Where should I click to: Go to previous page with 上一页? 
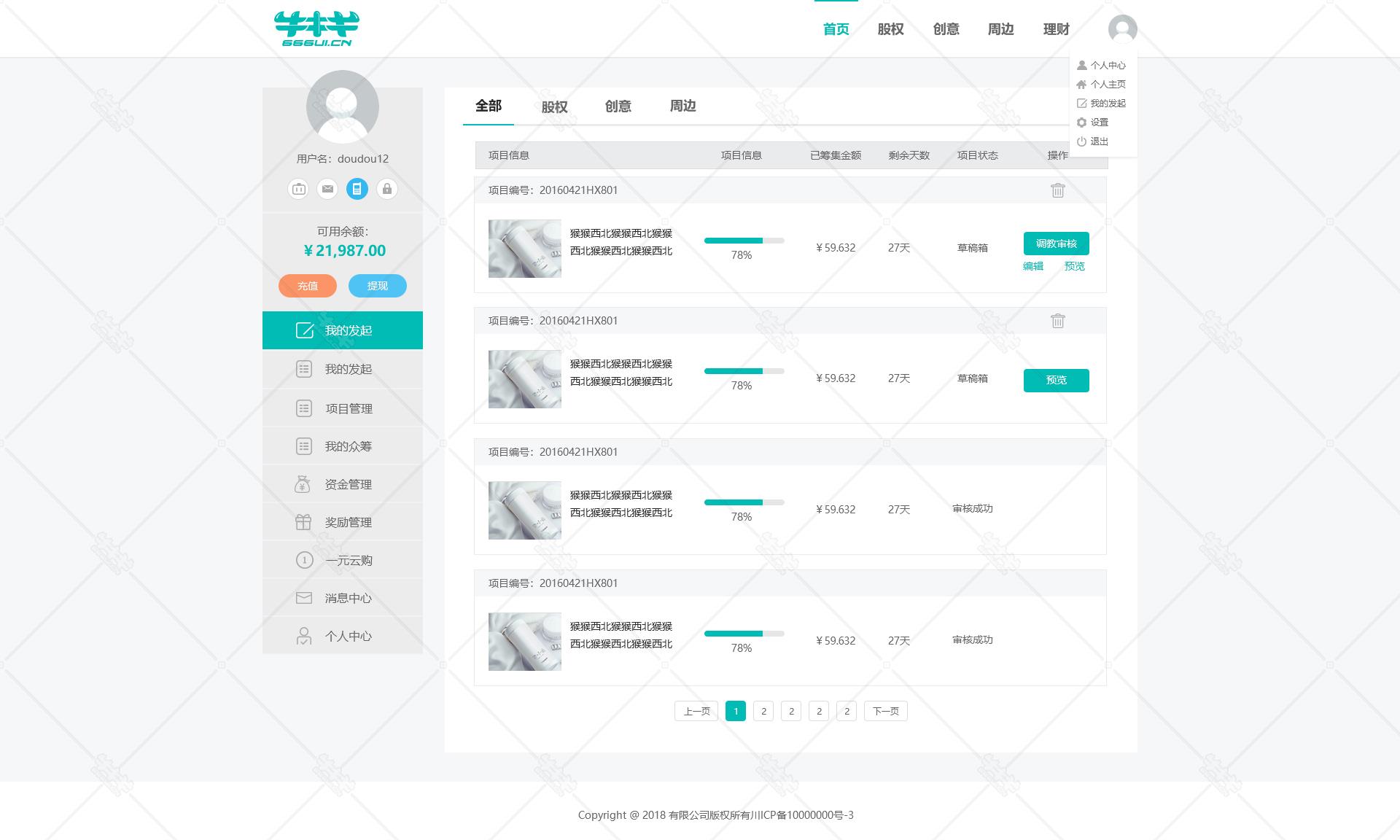tap(696, 711)
